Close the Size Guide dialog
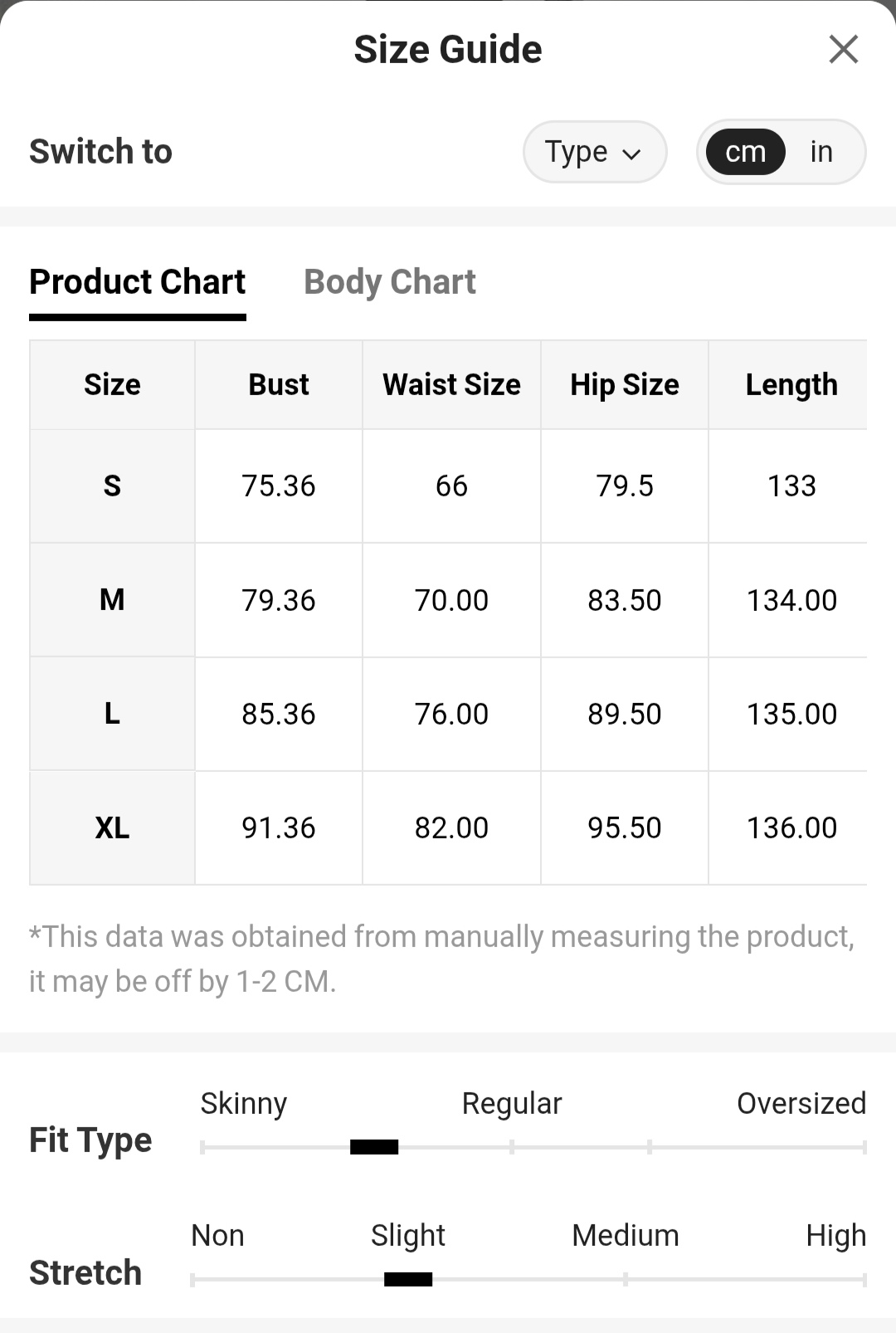 pos(843,50)
